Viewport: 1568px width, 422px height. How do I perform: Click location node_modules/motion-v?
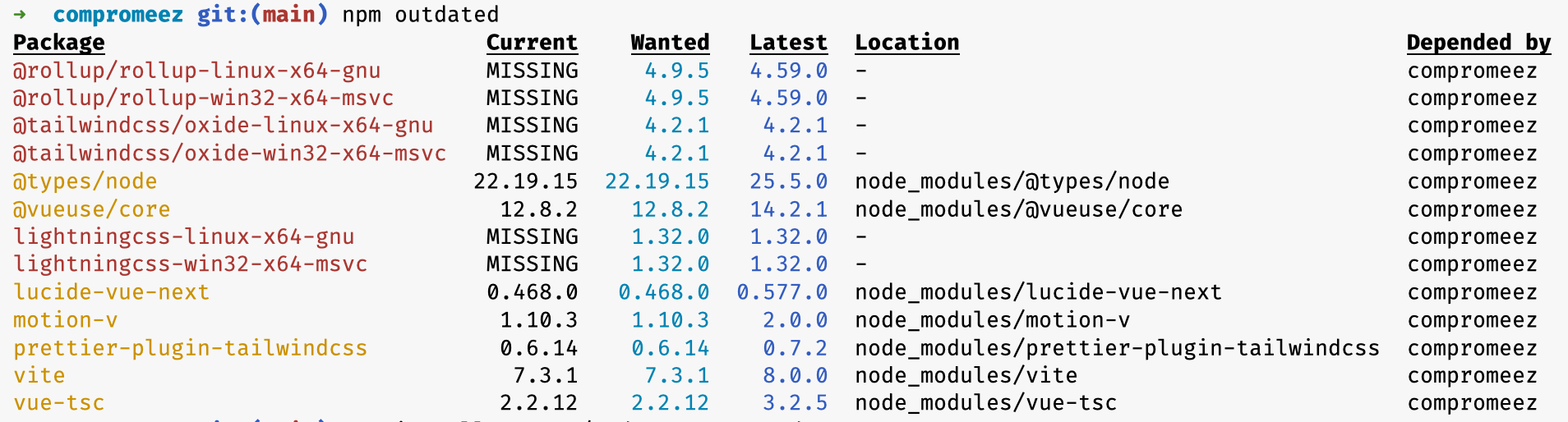(992, 320)
